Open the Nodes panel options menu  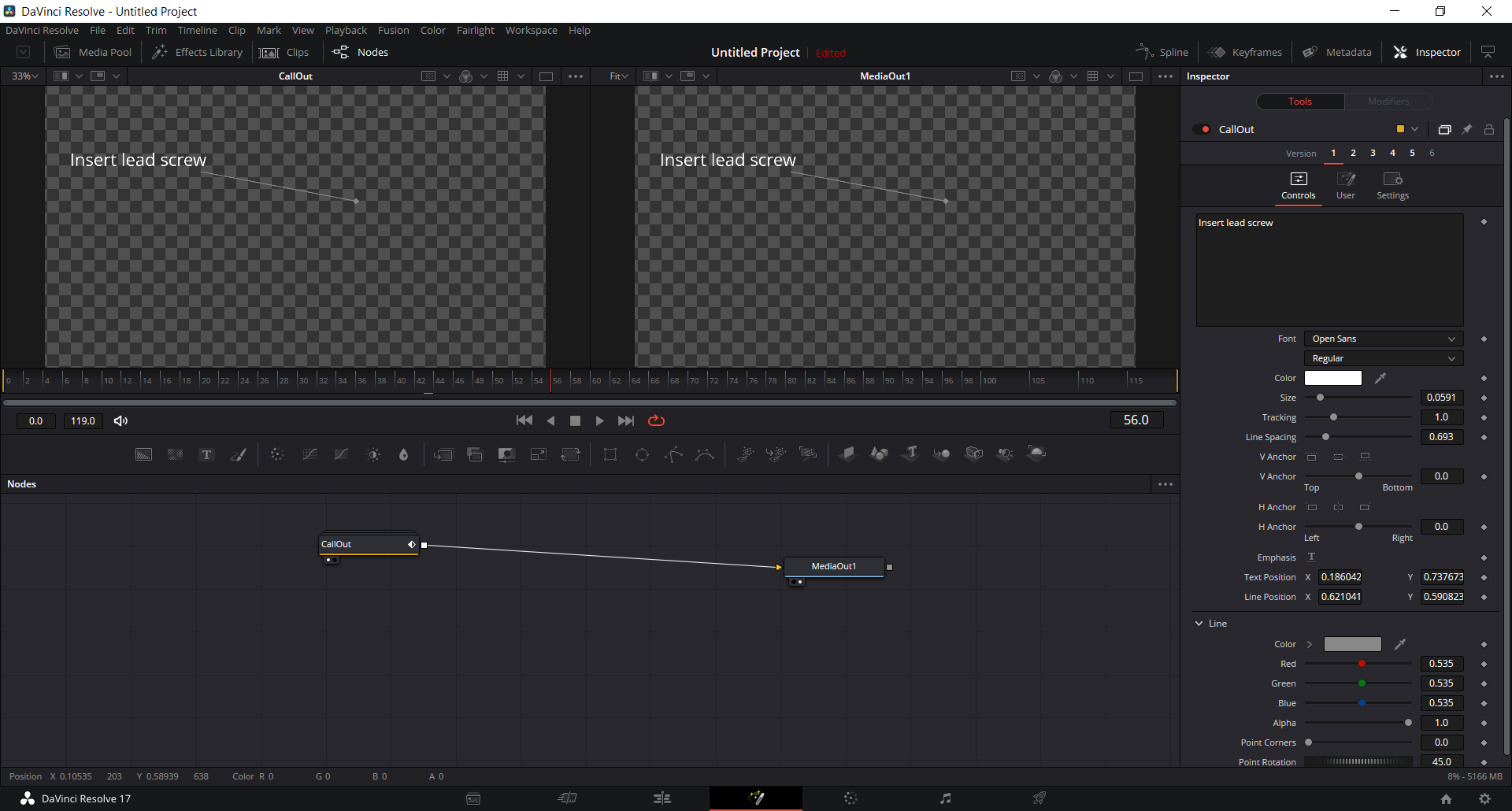(1165, 484)
